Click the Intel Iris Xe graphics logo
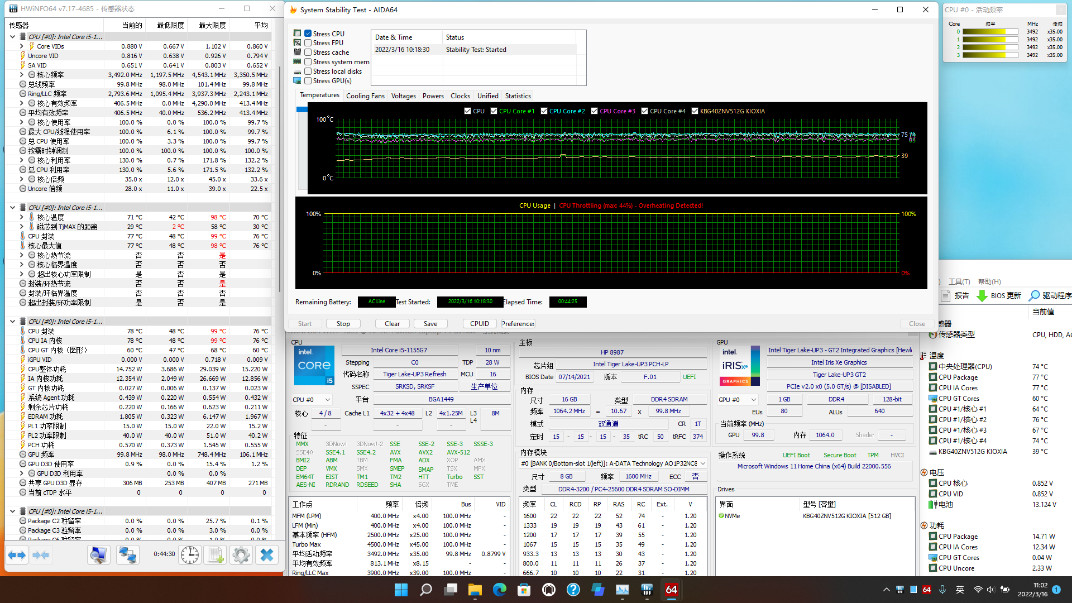Image resolution: width=1072 pixels, height=603 pixels. tap(740, 366)
